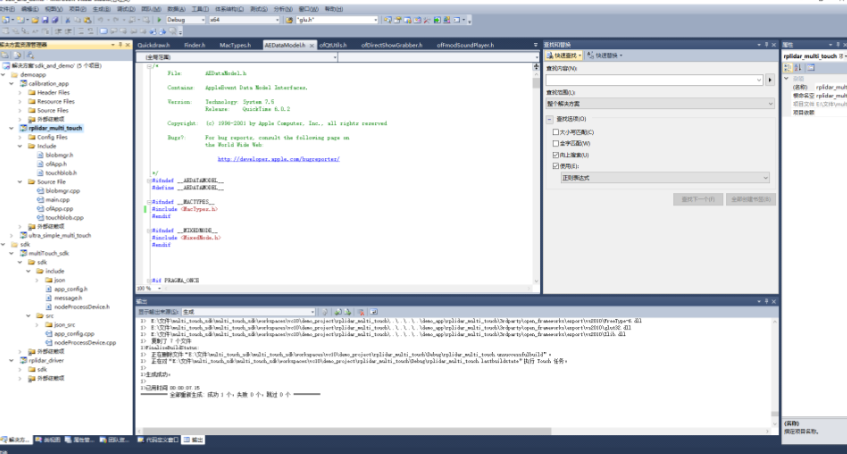
Task: Click the categorized view icon in Properties
Action: 787,67
